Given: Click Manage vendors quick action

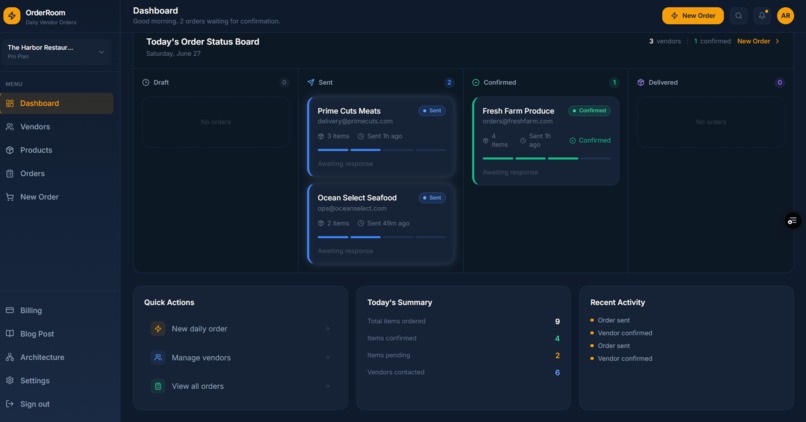Looking at the screenshot, I should (240, 357).
